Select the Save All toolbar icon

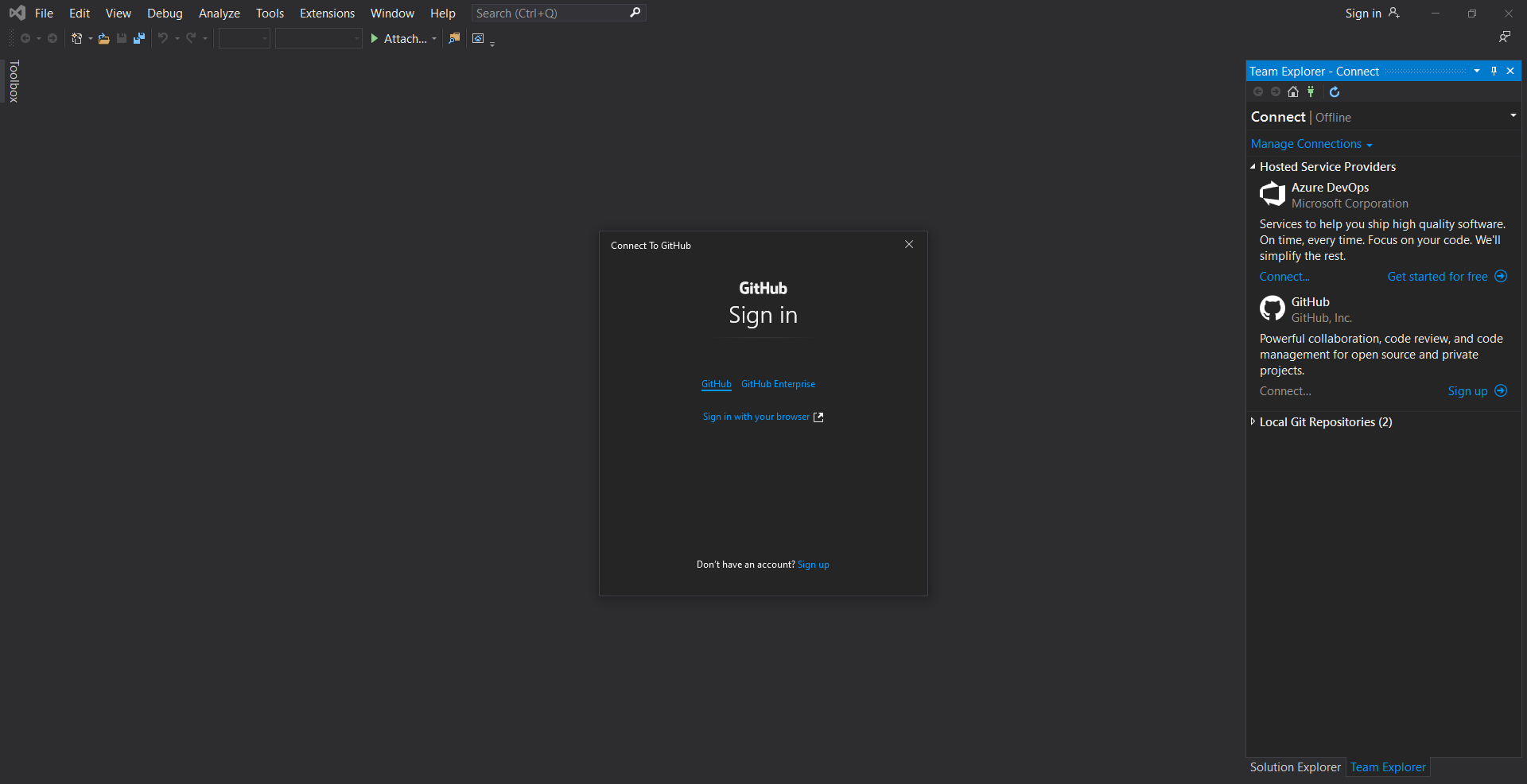click(x=139, y=38)
